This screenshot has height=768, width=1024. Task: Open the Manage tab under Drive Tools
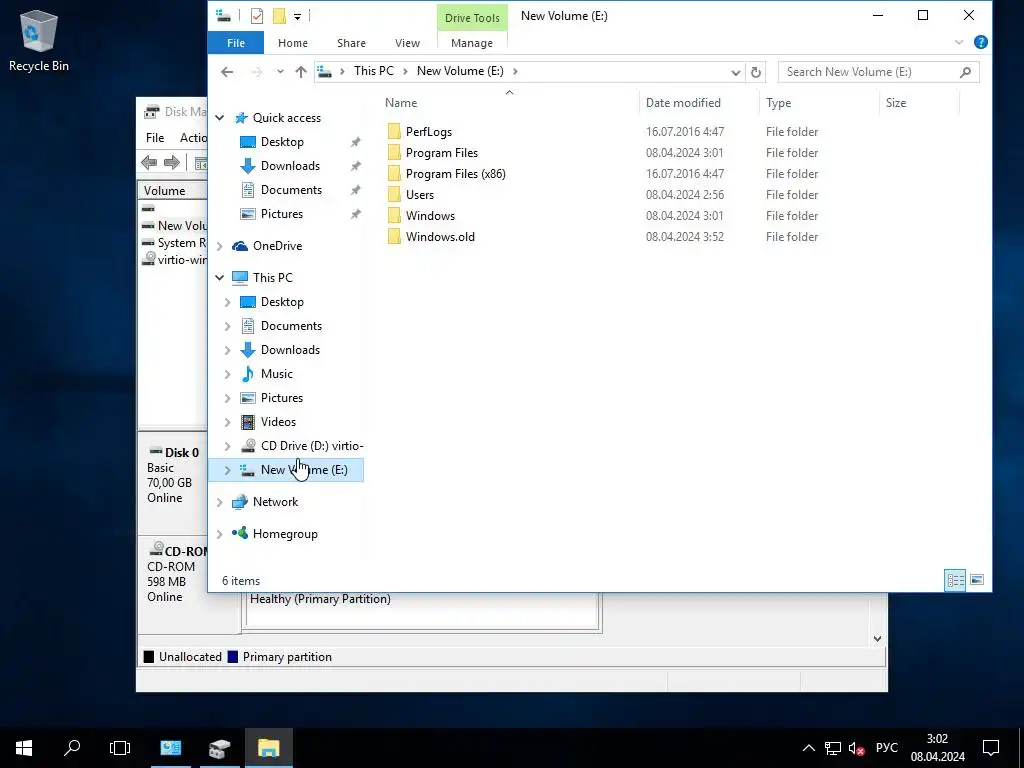coord(472,43)
